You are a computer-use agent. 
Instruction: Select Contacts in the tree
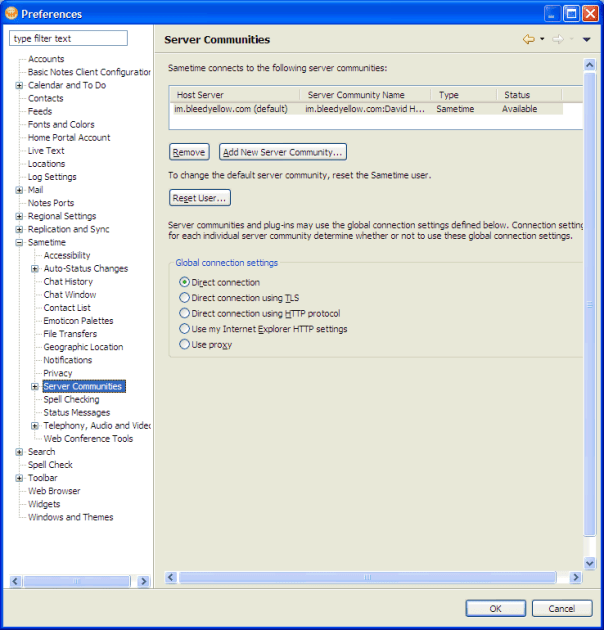(x=45, y=98)
